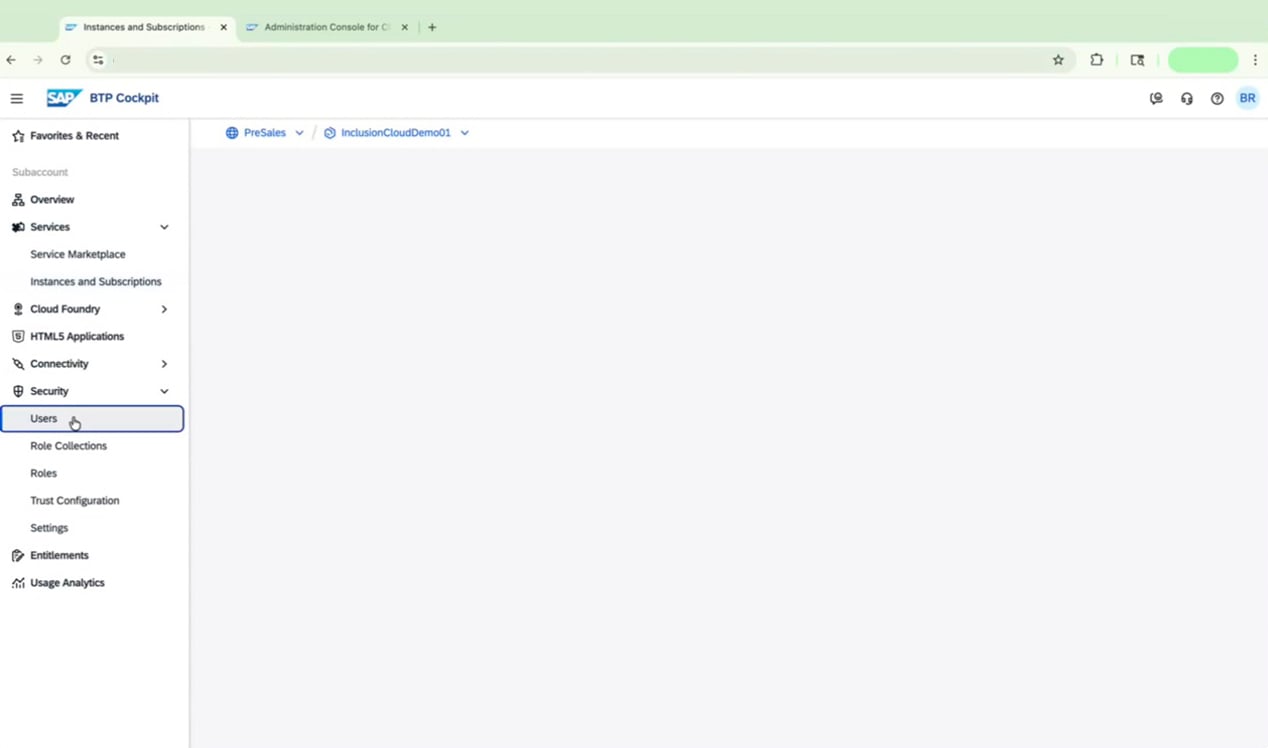The height and width of the screenshot is (748, 1268).
Task: Click the Cloud Foundry icon
Action: (x=18, y=309)
